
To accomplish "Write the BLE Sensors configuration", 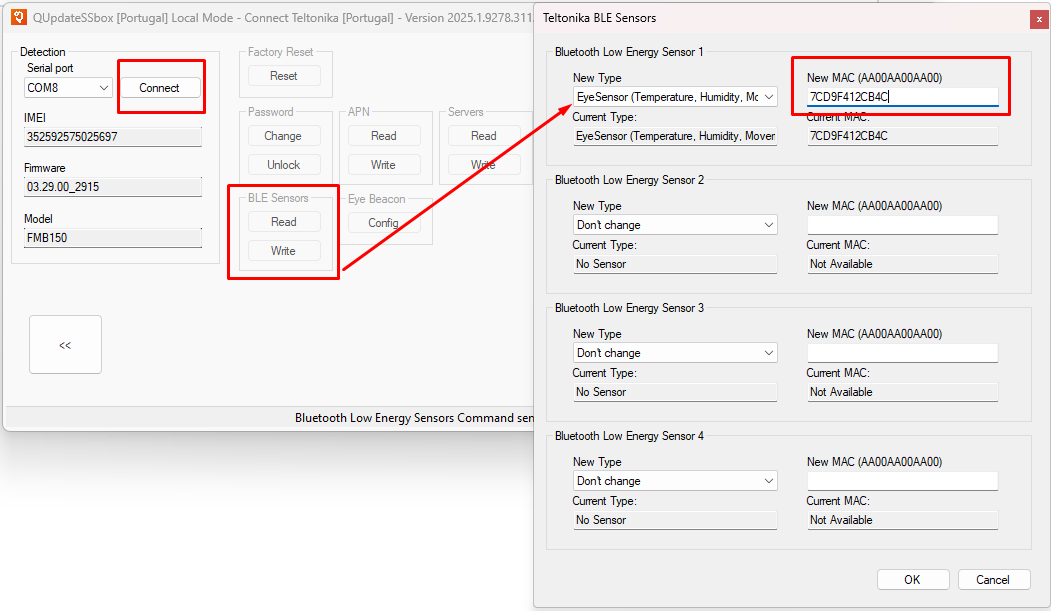I will pyautogui.click(x=284, y=251).
